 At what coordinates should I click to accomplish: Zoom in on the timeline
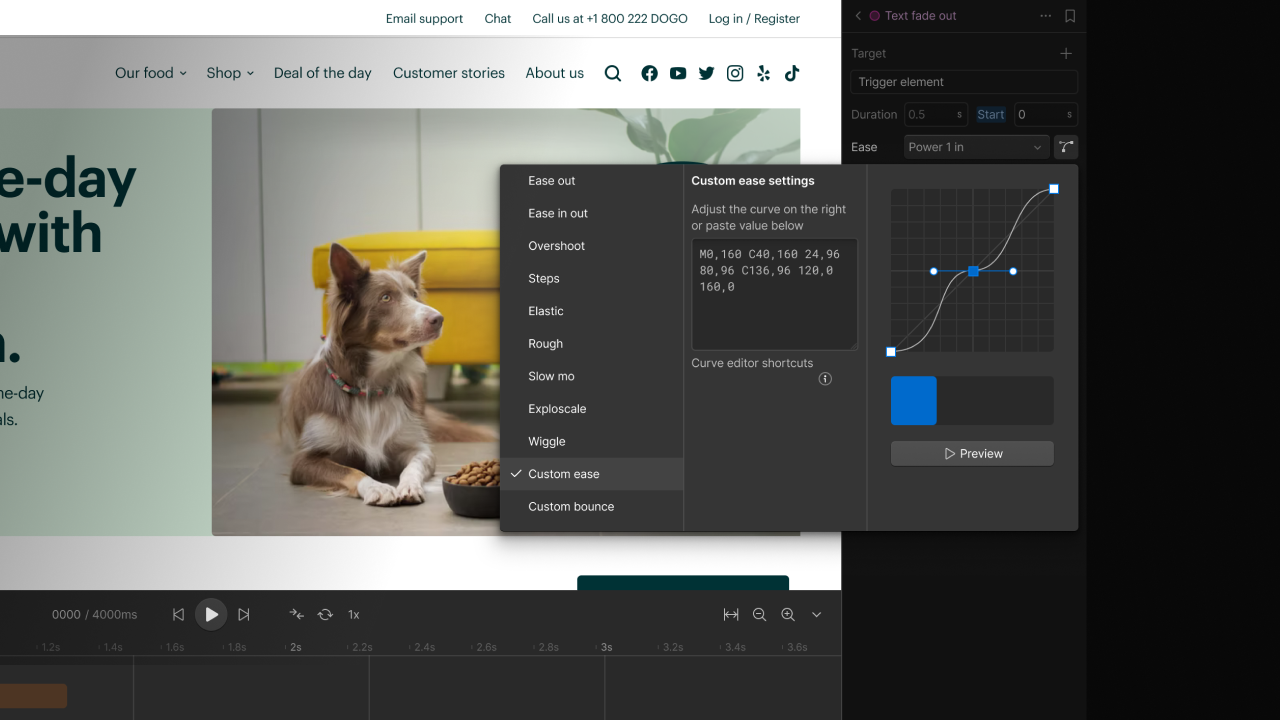click(x=787, y=614)
